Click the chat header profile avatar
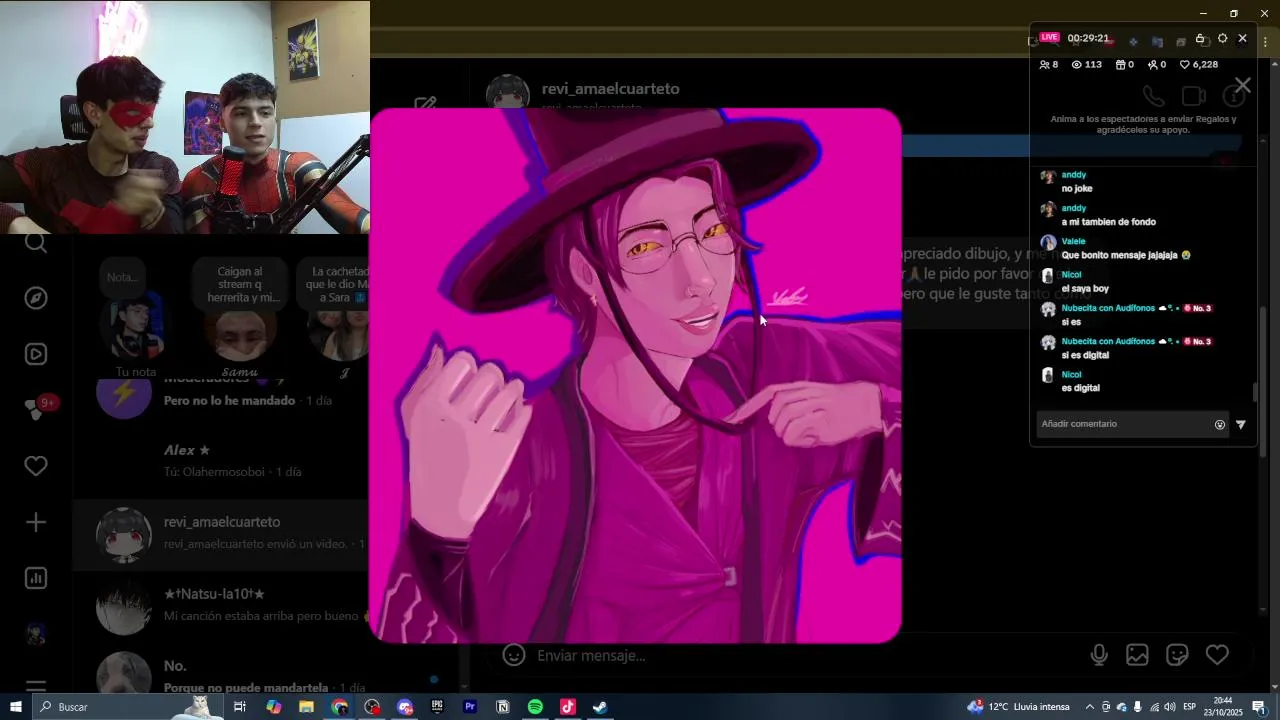1280x720 pixels. pos(507,94)
